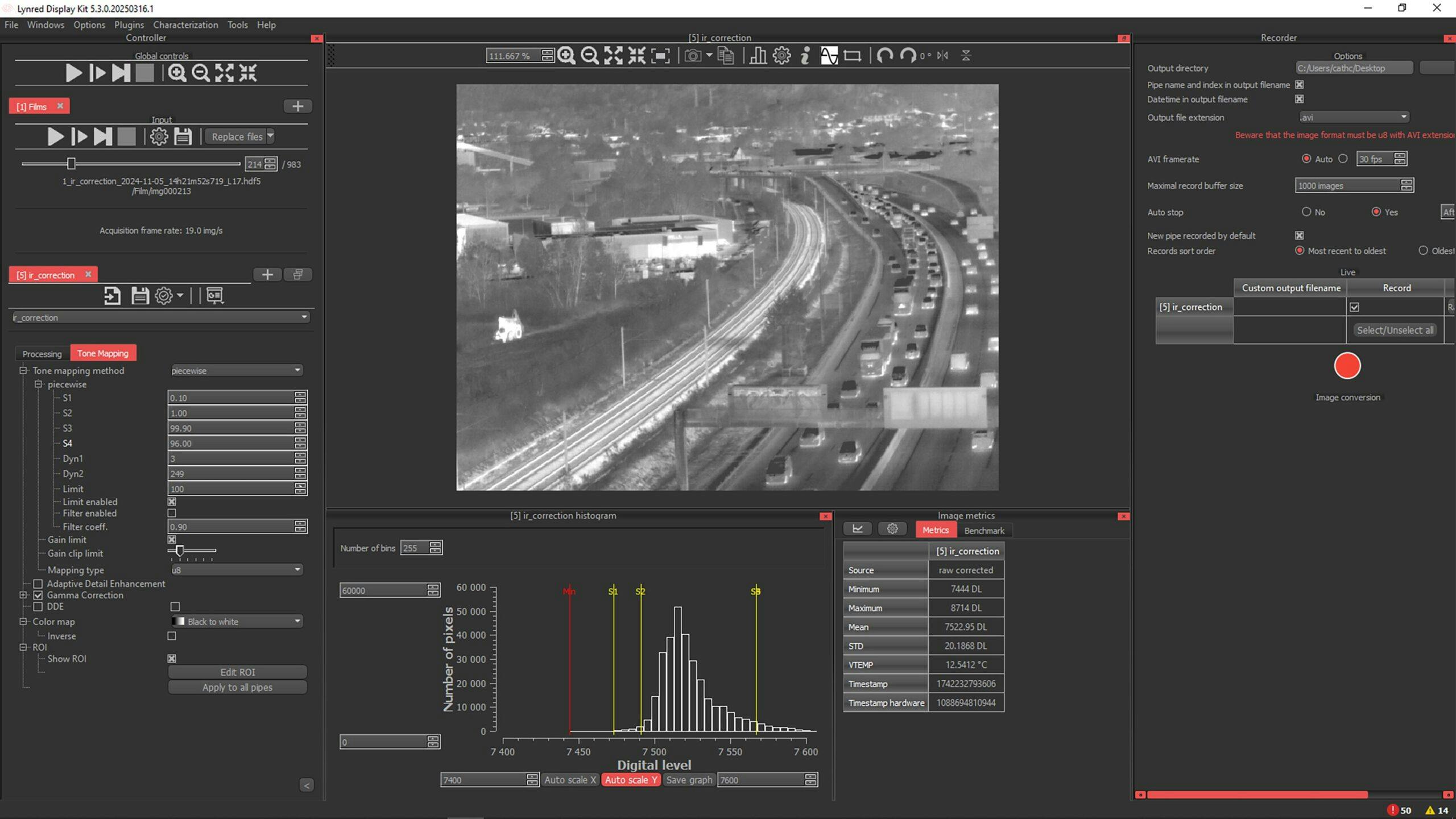Click the image info icon
Viewport: 1456px width, 819px height.
[805, 56]
